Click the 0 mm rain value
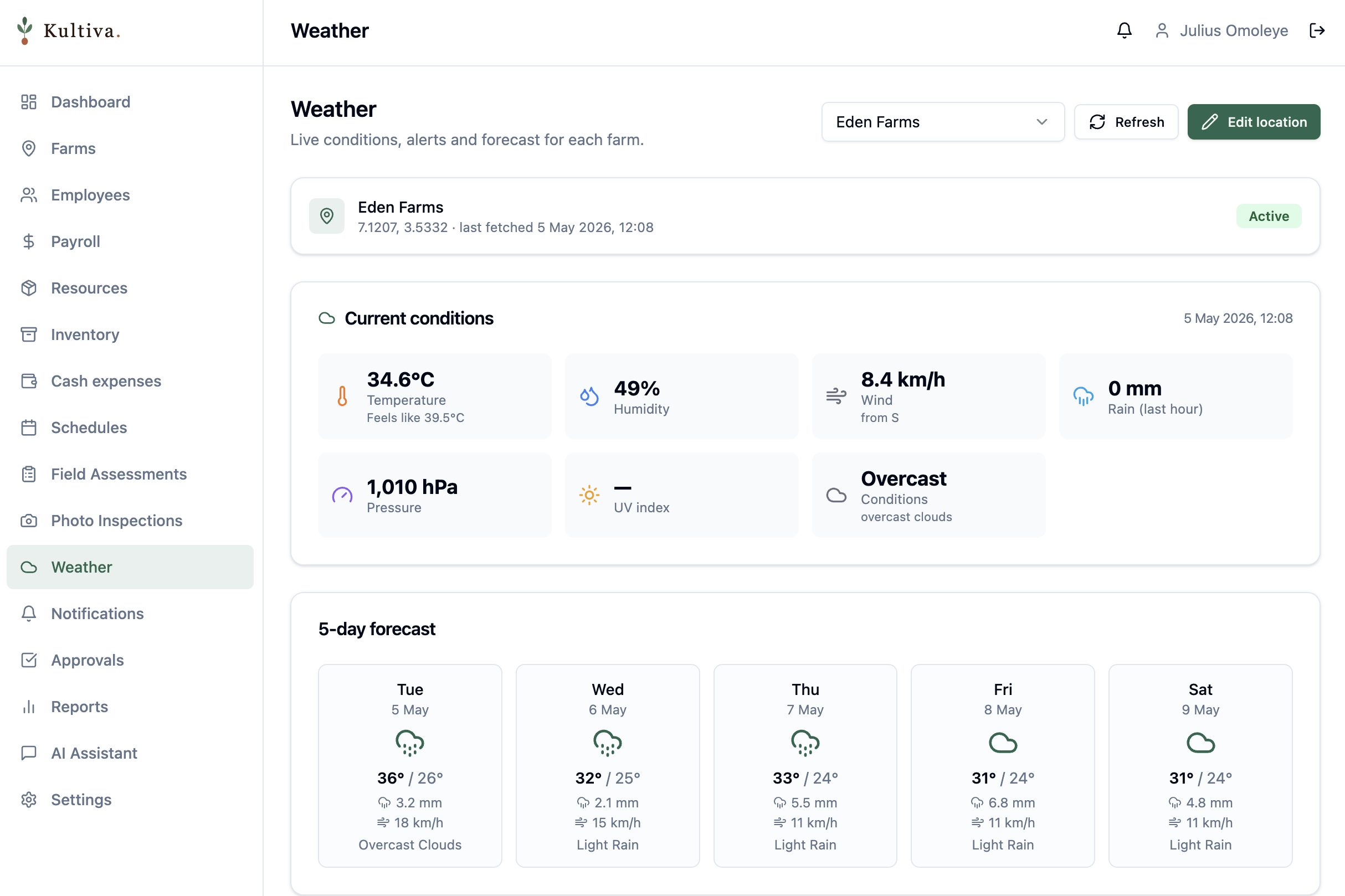Image resolution: width=1345 pixels, height=896 pixels. tap(1134, 389)
